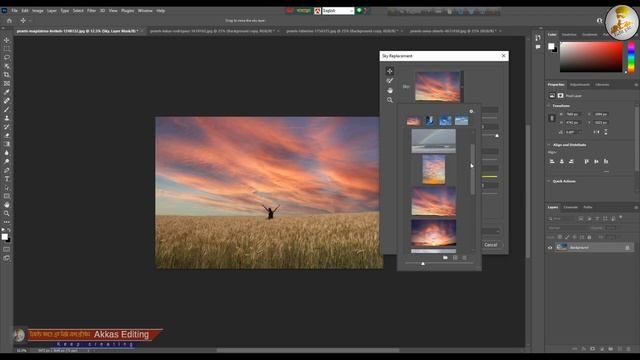640x360 pixels.
Task: Click delete sky trash icon in presets
Action: point(464,258)
